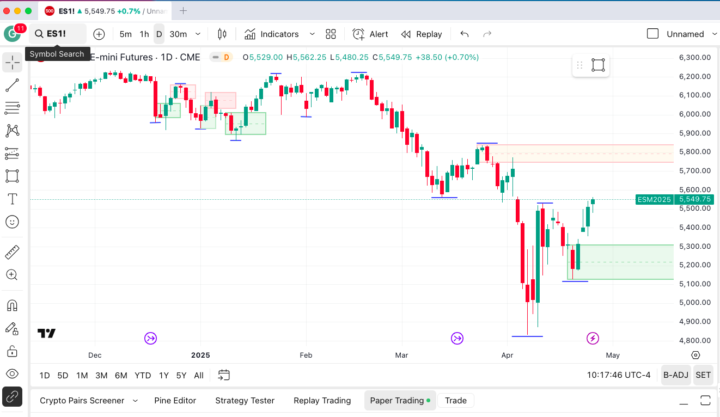This screenshot has width=720, height=417.
Task: Set chart range to 5Y
Action: tap(181, 375)
